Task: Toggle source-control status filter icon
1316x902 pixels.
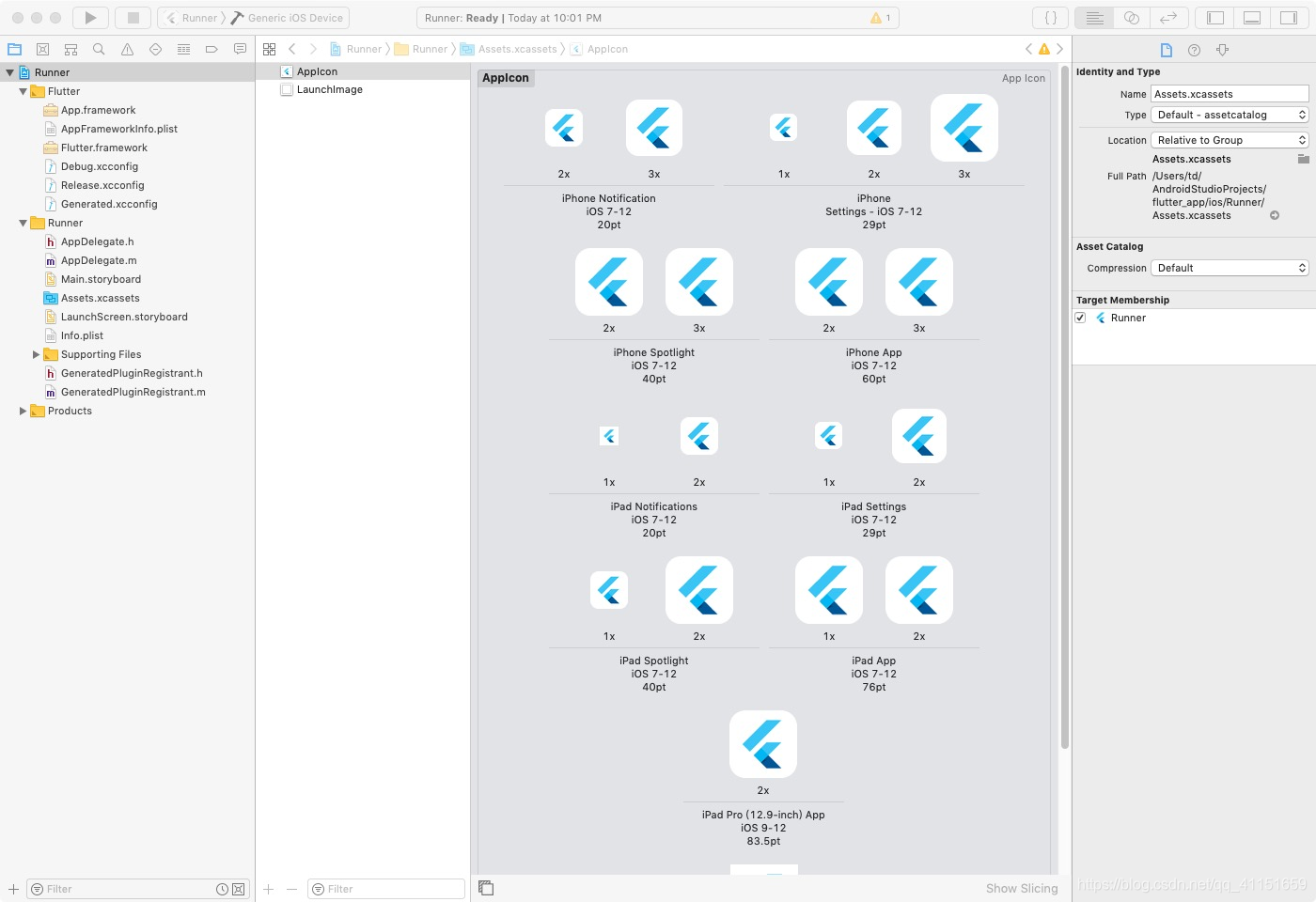Action: coord(239,889)
